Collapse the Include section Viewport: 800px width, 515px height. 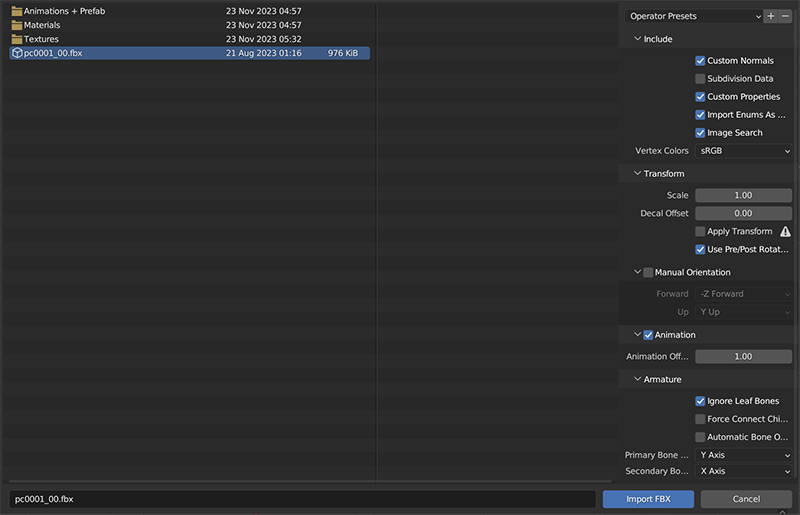point(638,39)
